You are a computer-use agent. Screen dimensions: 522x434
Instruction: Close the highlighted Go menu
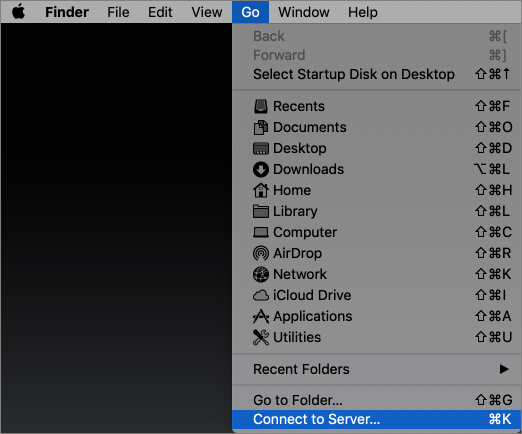pos(250,12)
